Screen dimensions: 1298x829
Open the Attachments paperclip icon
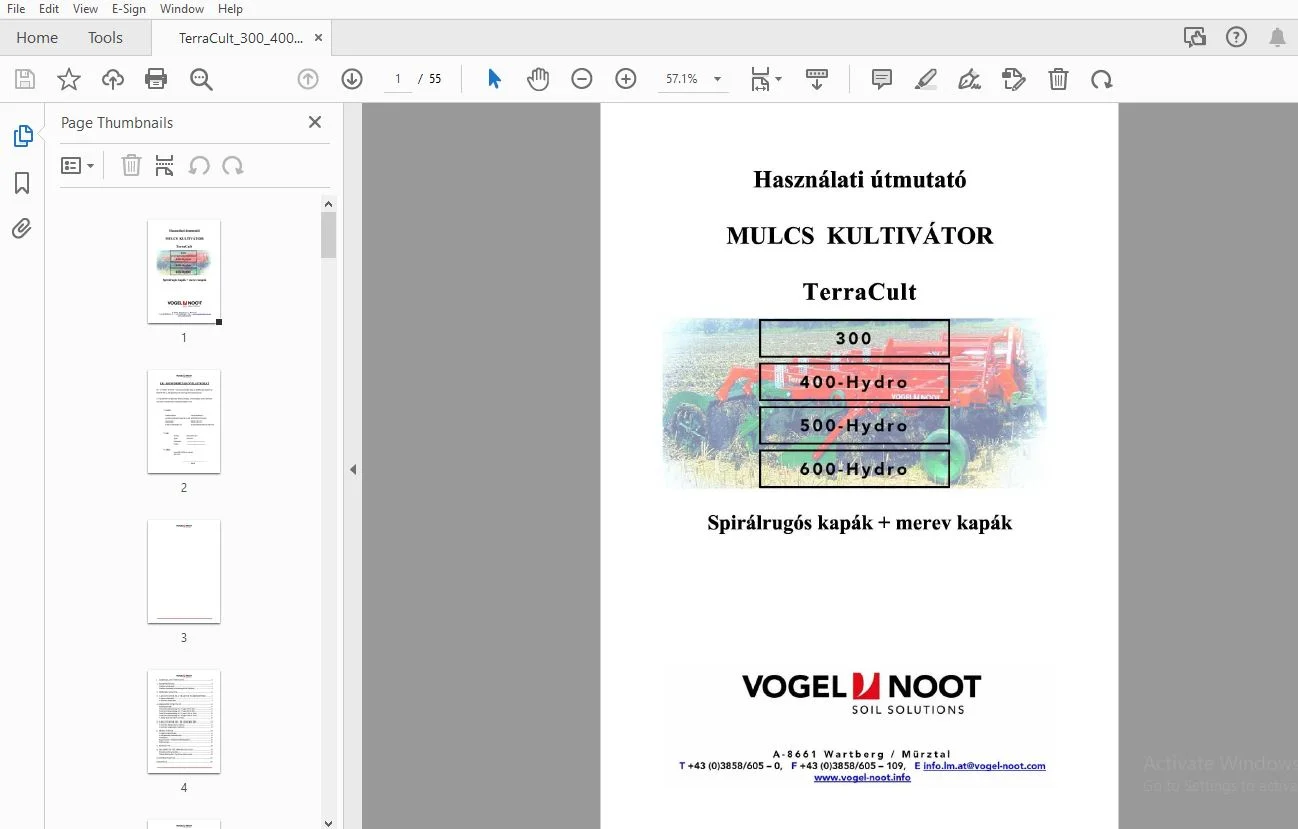pyautogui.click(x=22, y=229)
